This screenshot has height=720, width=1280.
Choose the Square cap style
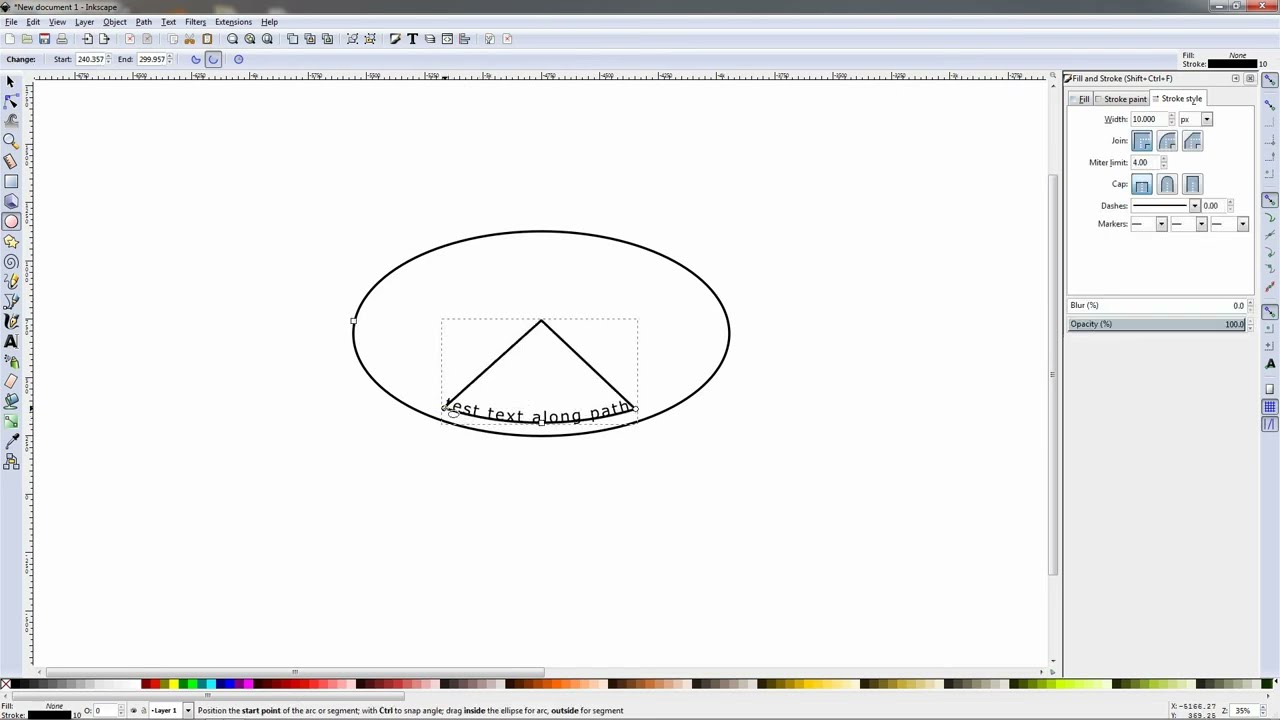click(x=1192, y=185)
